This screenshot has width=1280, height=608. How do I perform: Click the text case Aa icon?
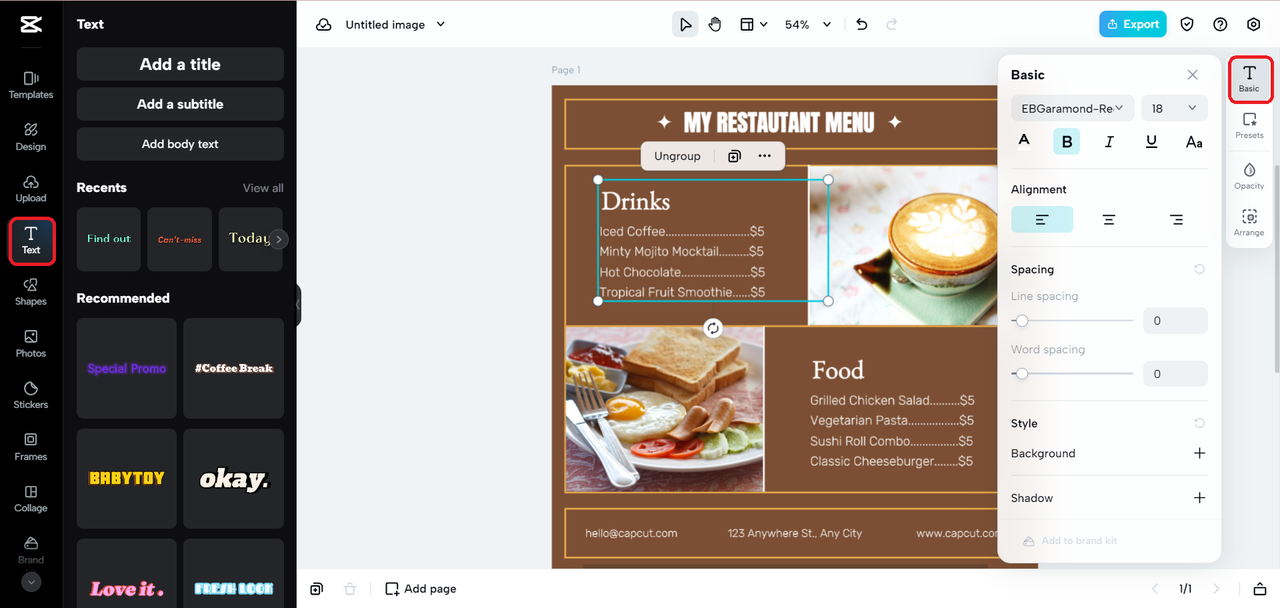[x=1194, y=142]
